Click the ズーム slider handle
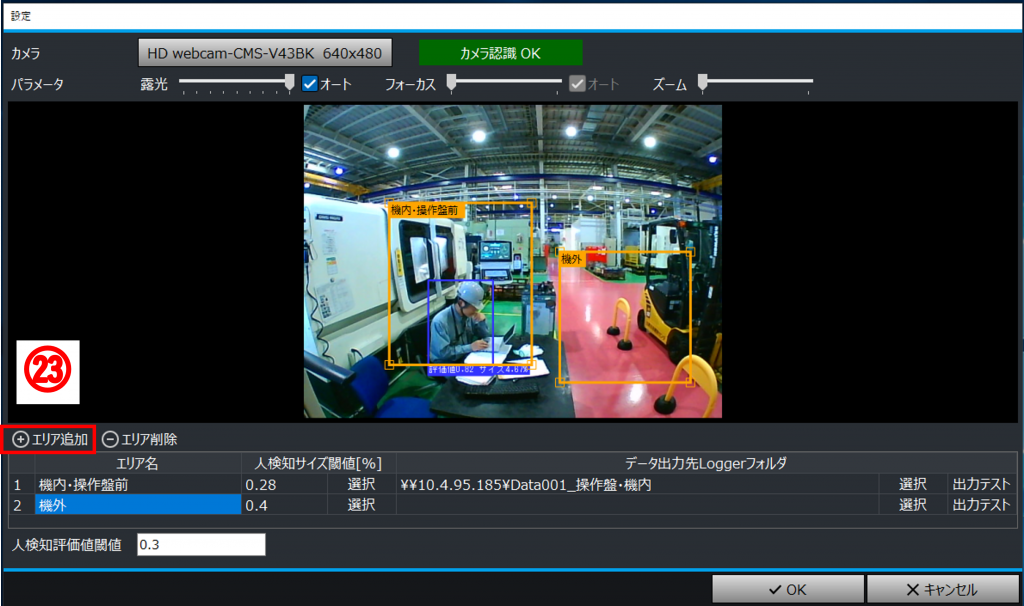 [703, 82]
